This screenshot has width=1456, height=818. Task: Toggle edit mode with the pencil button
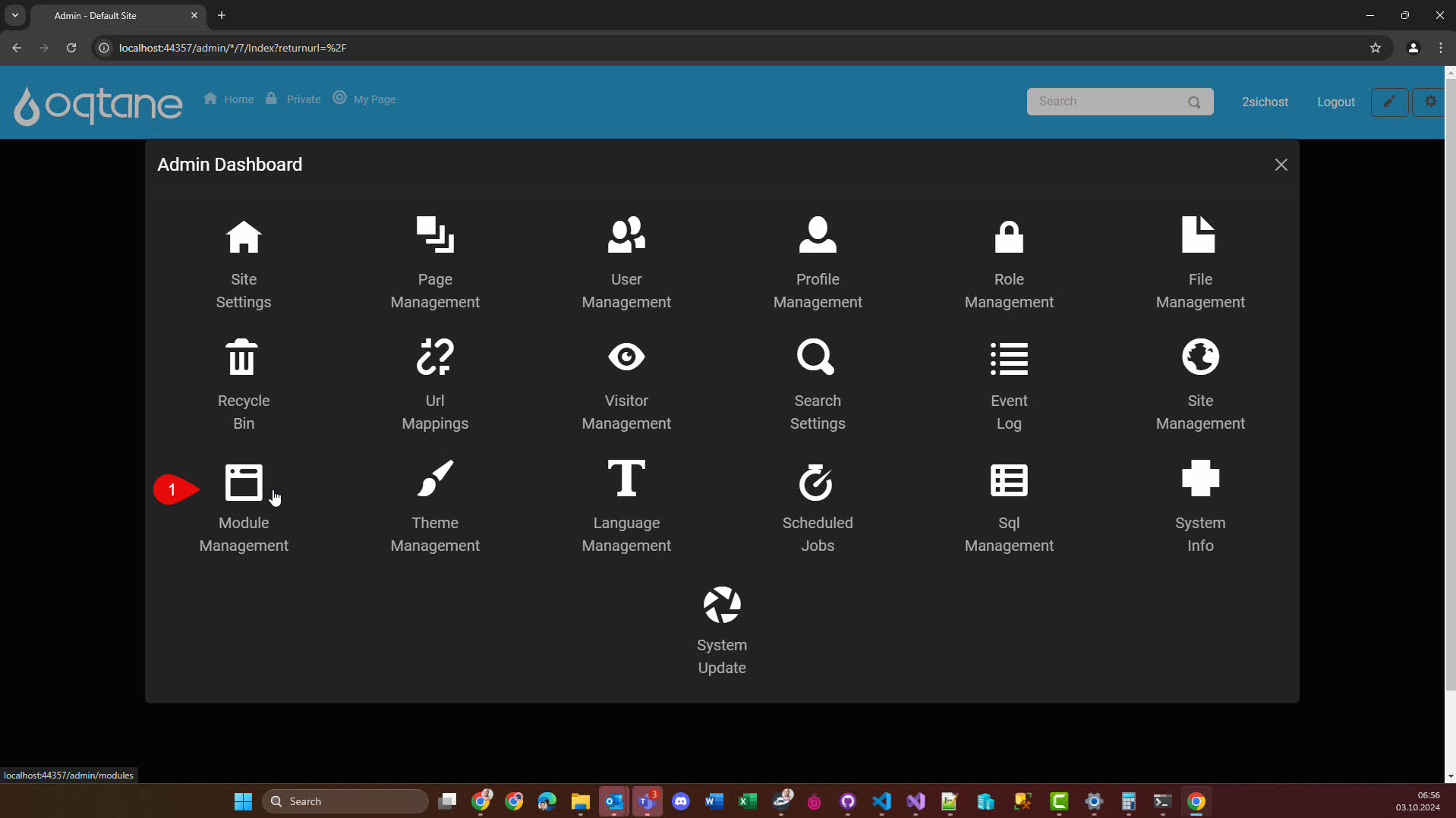click(x=1388, y=102)
